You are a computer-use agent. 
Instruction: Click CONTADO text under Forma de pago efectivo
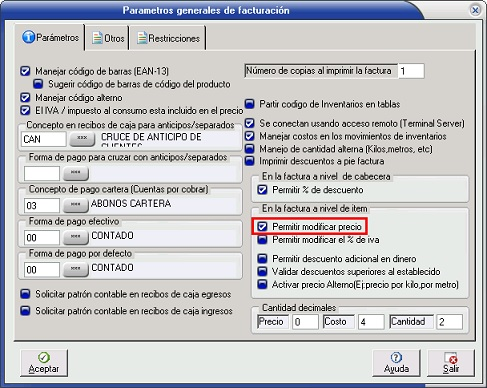(x=112, y=236)
